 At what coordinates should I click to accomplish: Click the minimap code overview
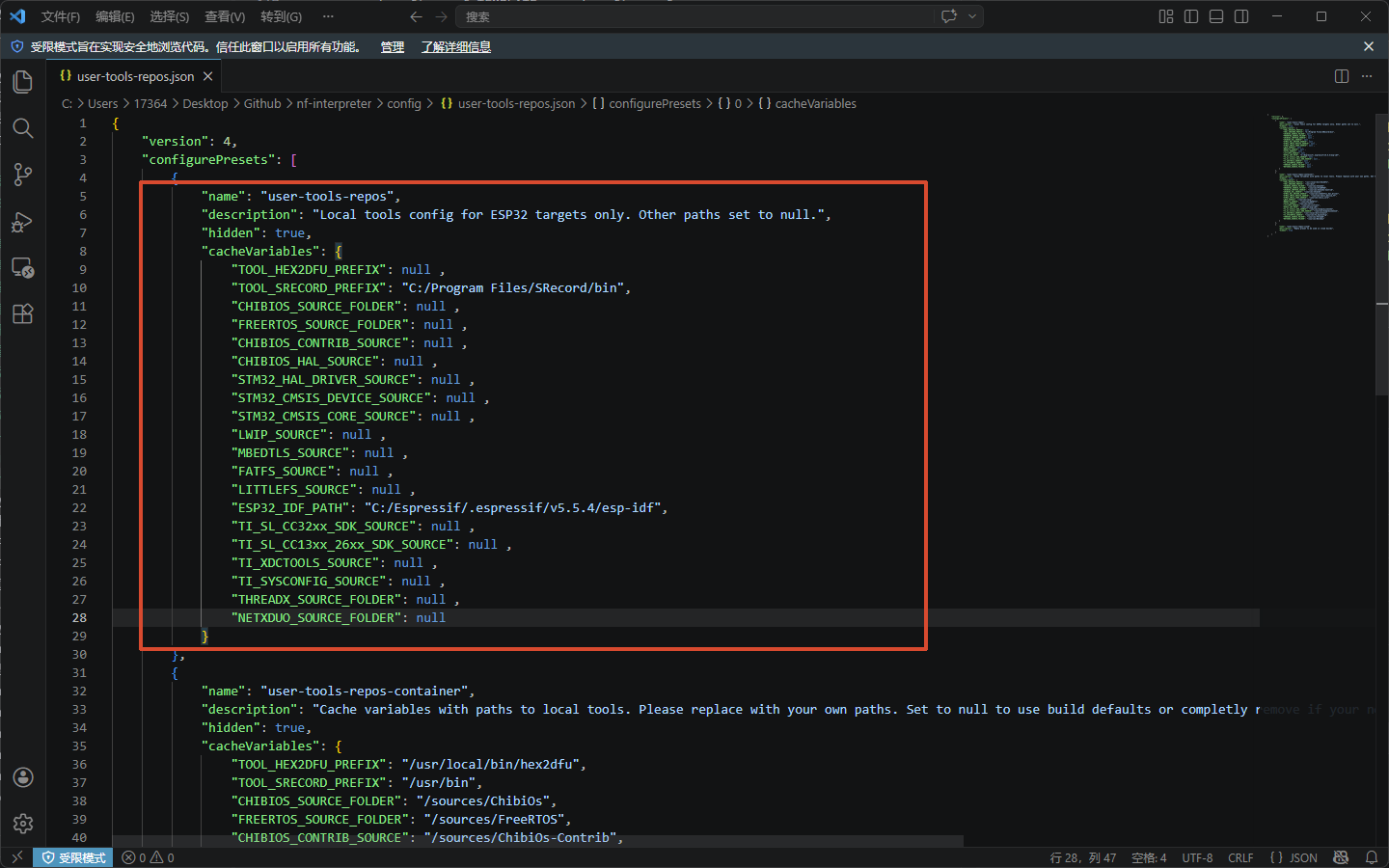point(1318,176)
